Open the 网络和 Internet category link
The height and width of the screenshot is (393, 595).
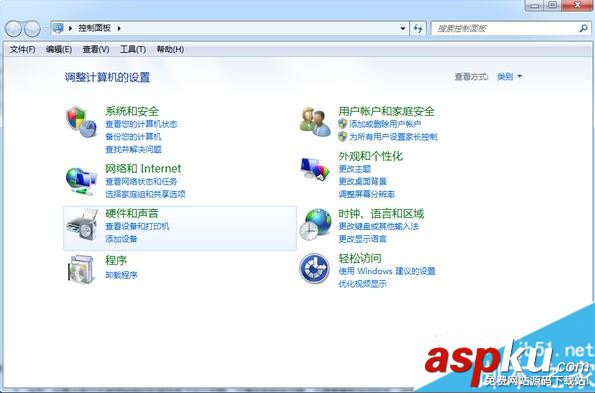tap(143, 168)
